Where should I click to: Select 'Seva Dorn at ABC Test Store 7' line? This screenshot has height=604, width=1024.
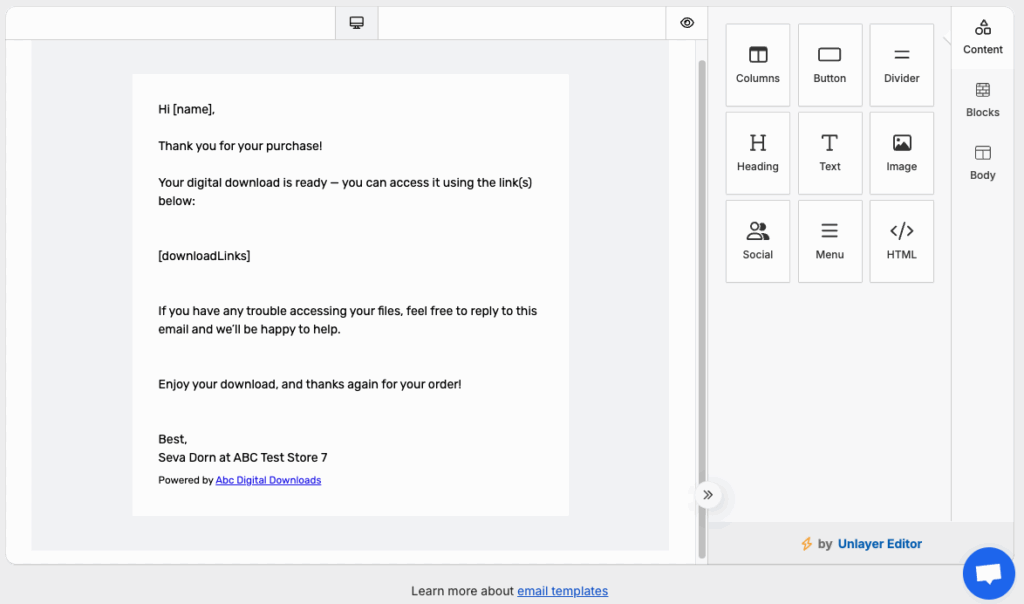coord(242,458)
